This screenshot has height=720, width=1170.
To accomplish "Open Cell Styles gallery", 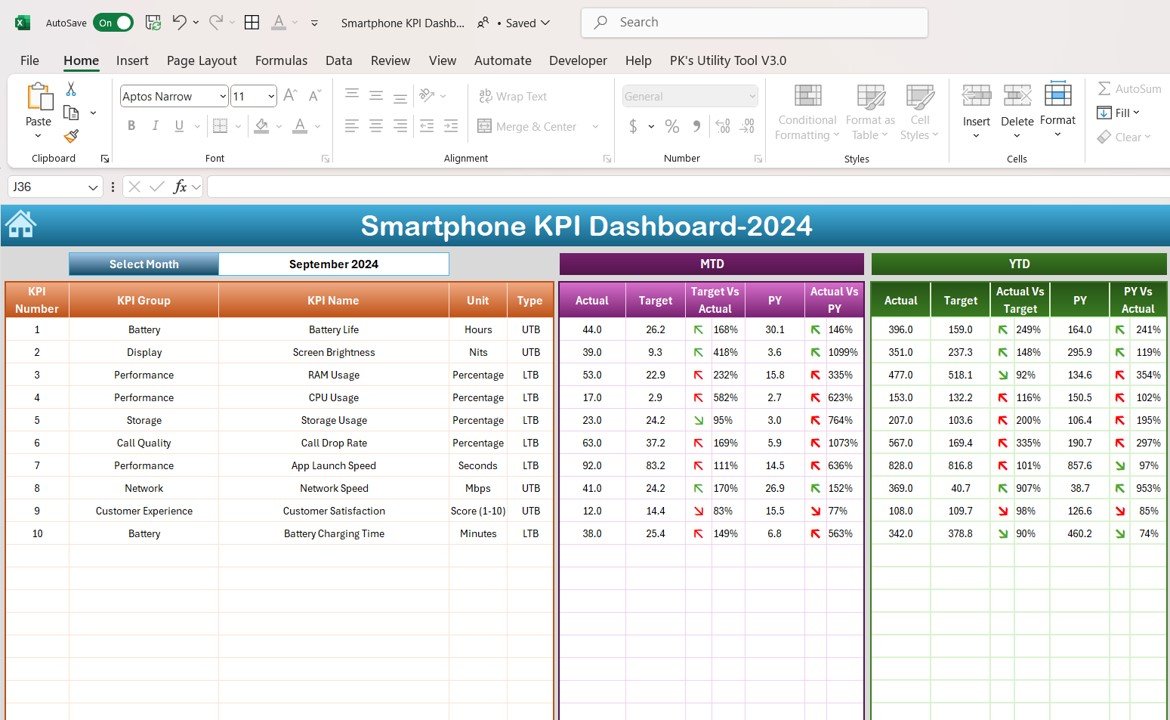I will point(919,112).
